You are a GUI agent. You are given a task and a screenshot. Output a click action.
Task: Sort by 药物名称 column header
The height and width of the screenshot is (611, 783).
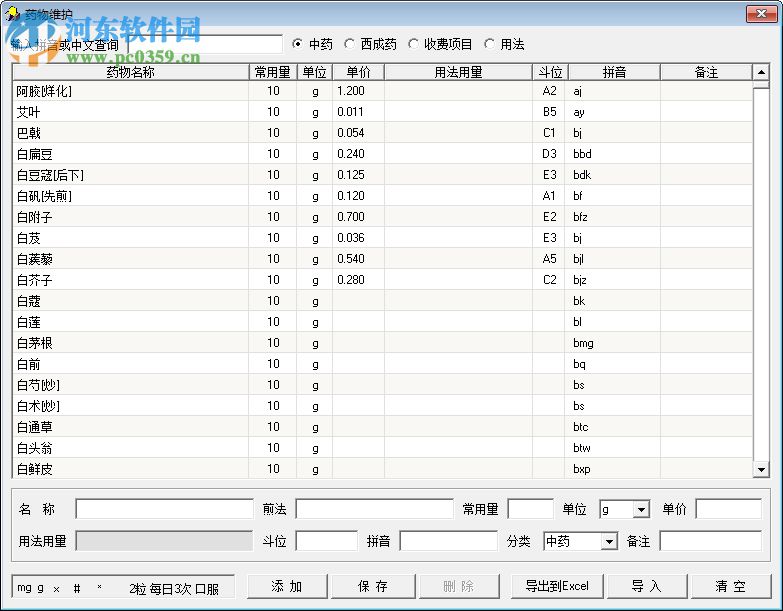[130, 72]
